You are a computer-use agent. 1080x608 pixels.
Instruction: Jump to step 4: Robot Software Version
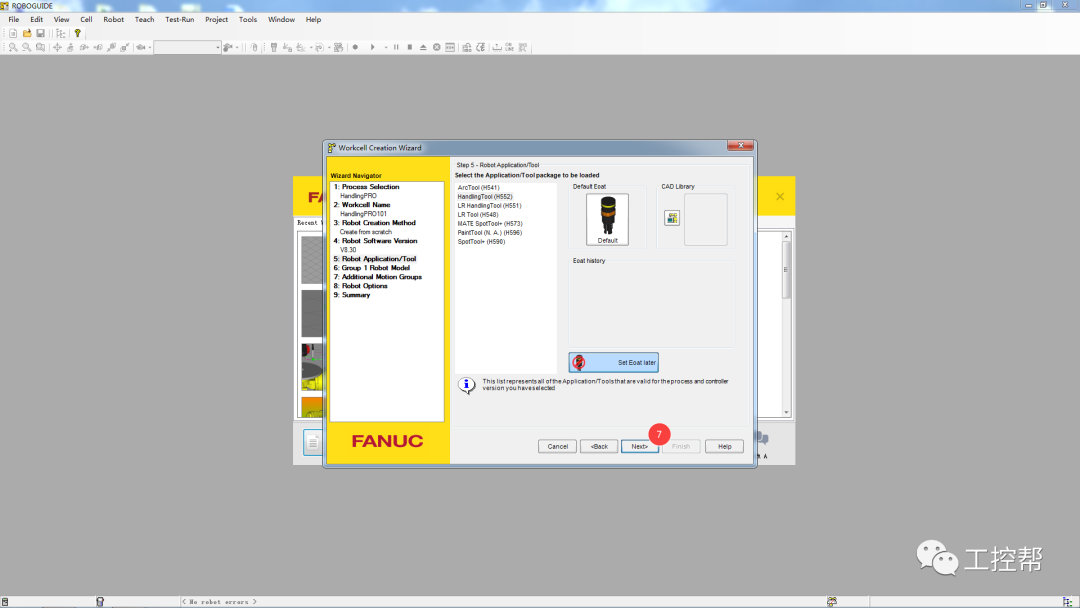pos(375,240)
